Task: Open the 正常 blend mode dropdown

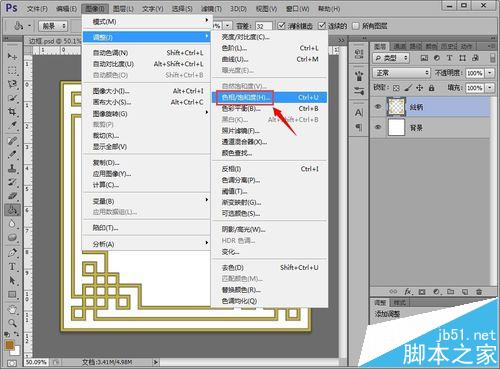Action: 402,73
